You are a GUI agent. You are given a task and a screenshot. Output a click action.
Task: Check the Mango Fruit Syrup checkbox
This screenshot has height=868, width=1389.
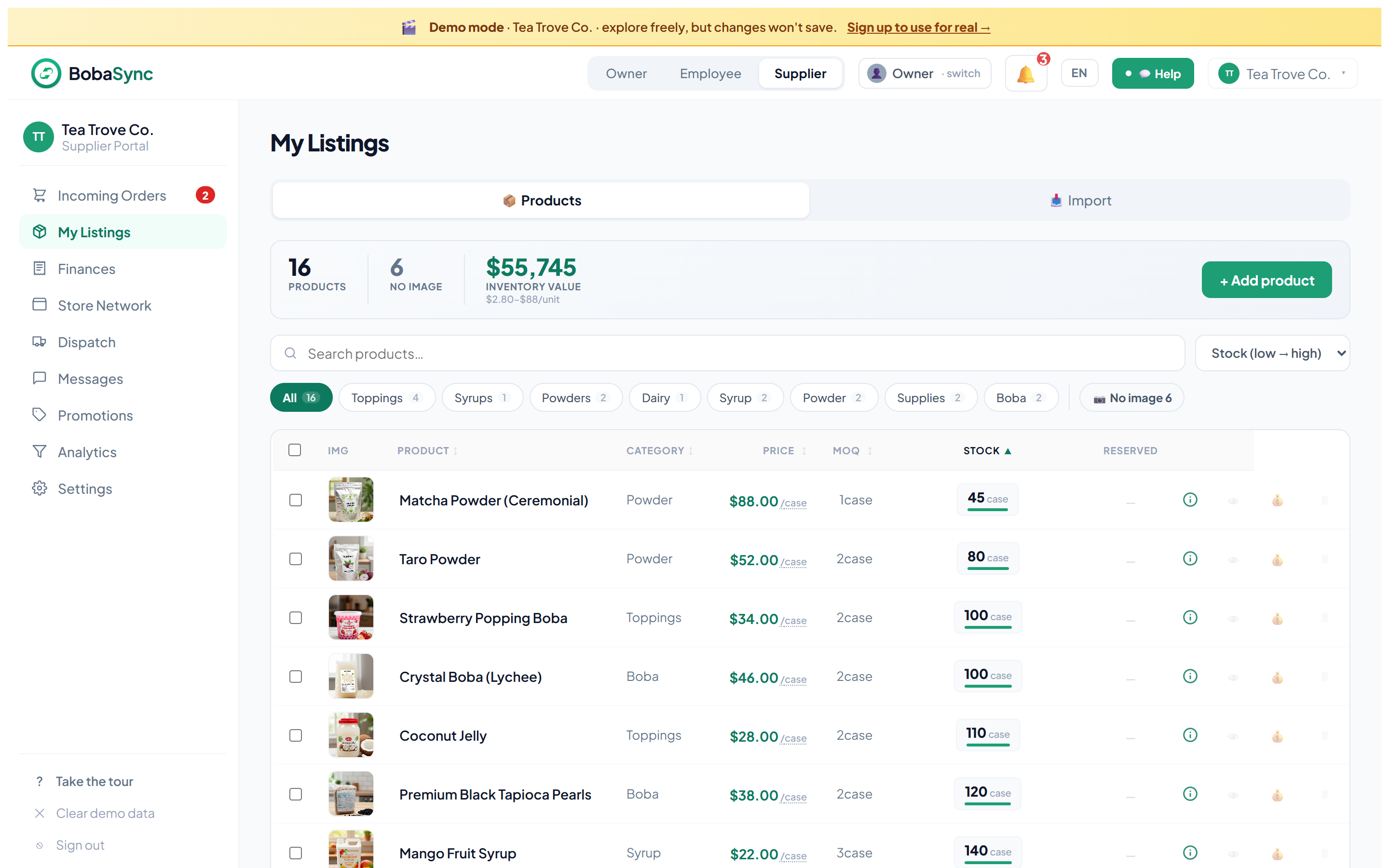[x=296, y=853]
